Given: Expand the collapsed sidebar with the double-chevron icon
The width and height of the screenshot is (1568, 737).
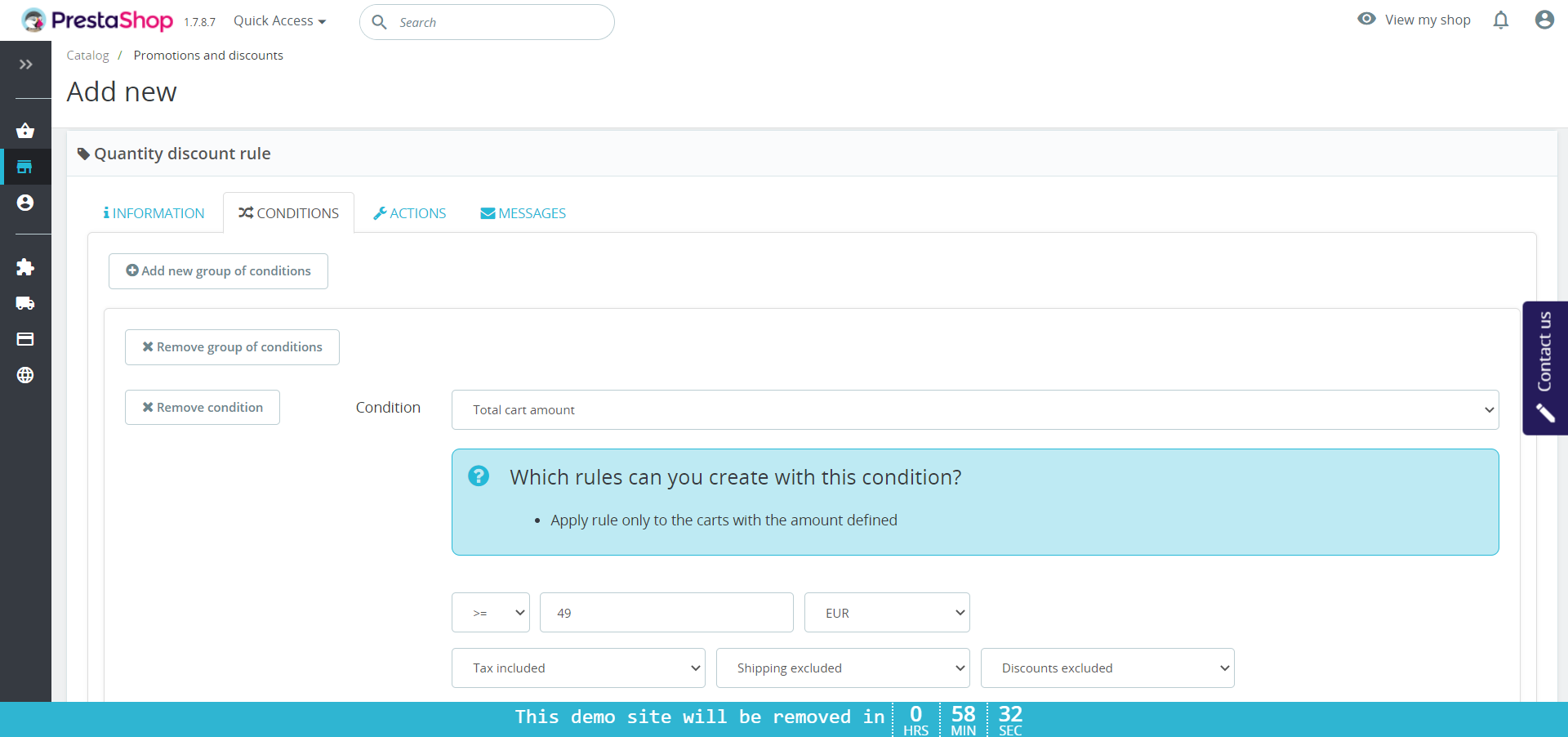Looking at the screenshot, I should pyautogui.click(x=25, y=65).
